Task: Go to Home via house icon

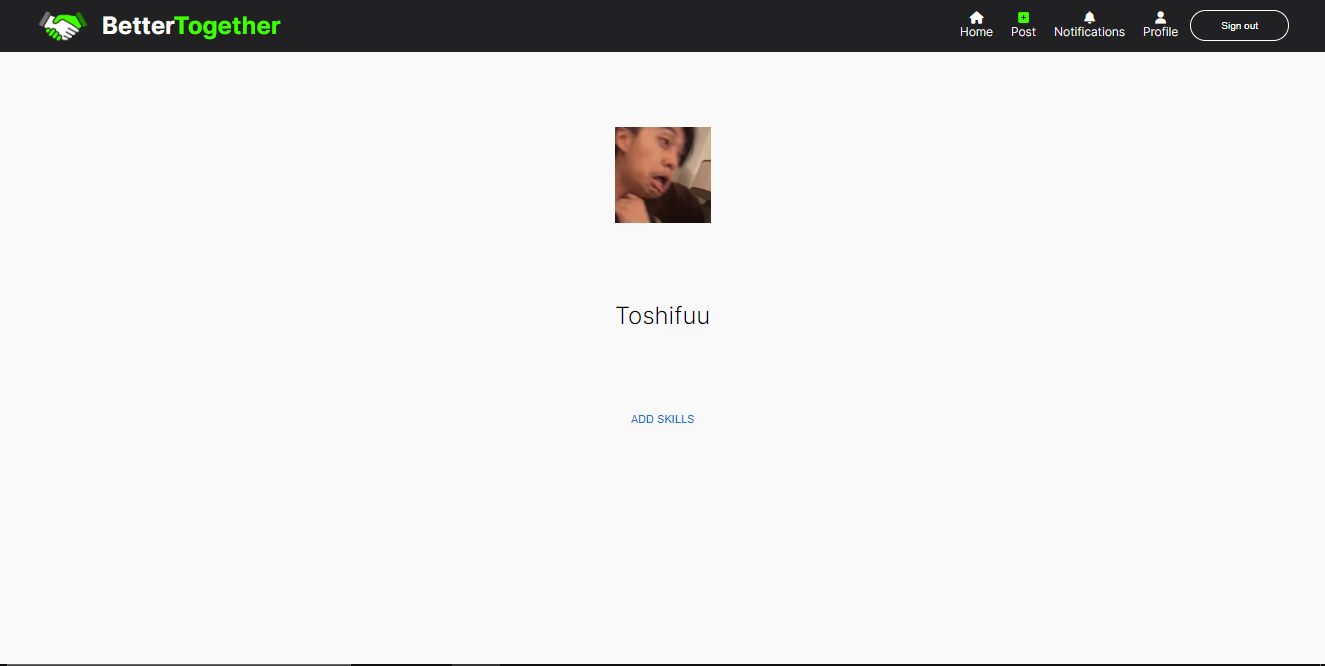Action: click(976, 17)
